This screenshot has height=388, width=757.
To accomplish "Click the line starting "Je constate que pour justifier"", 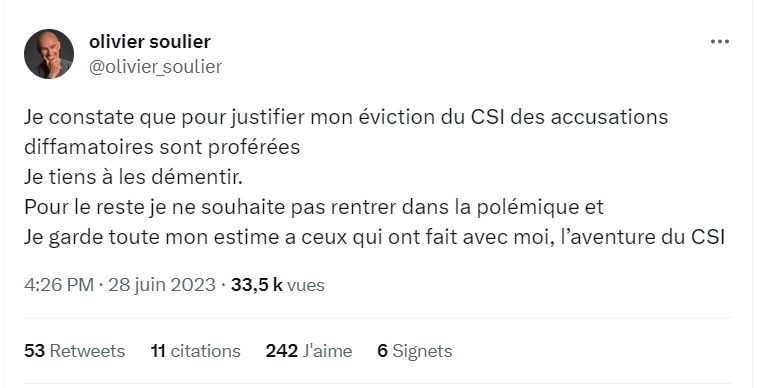I will [x=346, y=117].
